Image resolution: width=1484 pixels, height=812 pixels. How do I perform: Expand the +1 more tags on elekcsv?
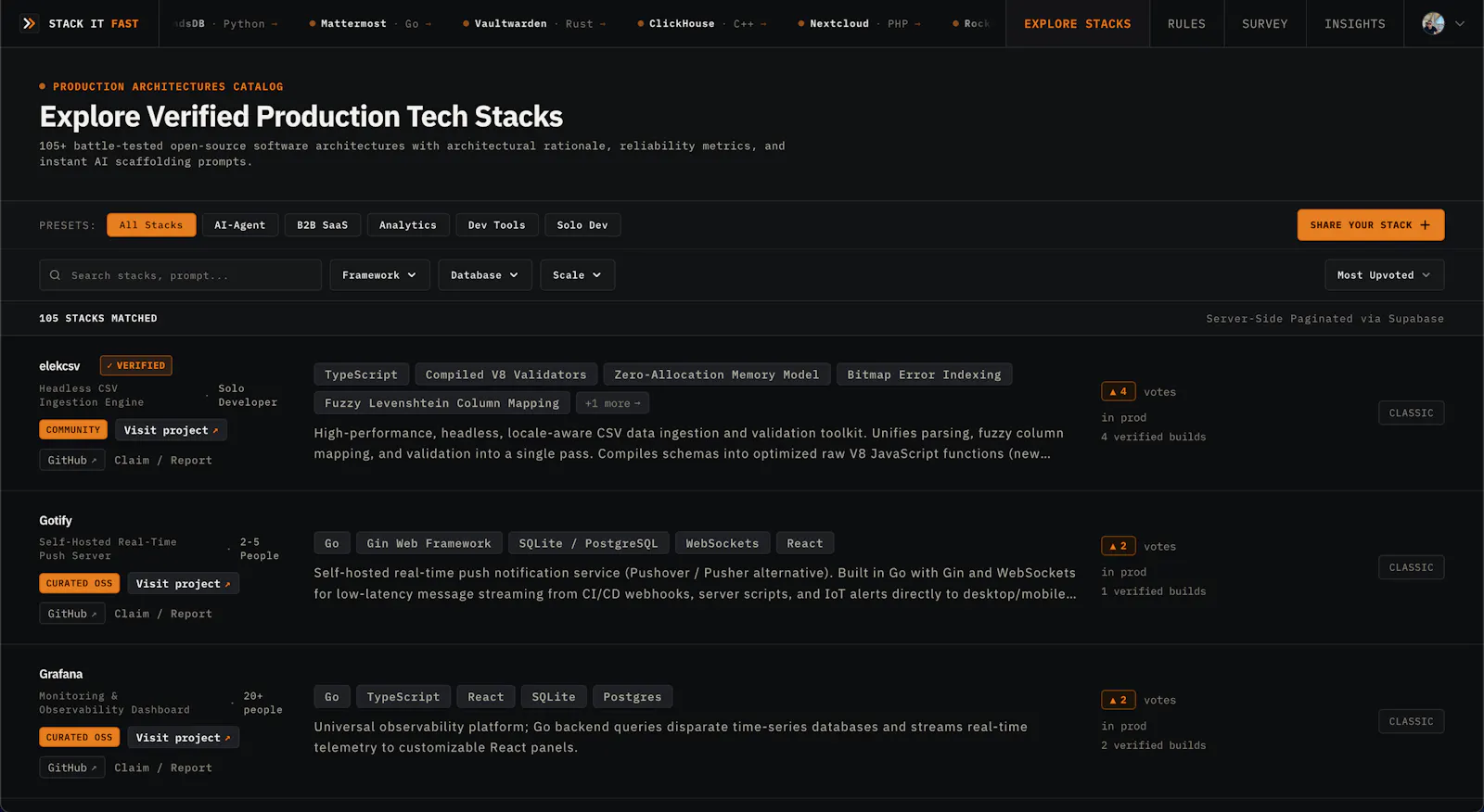pyautogui.click(x=612, y=403)
